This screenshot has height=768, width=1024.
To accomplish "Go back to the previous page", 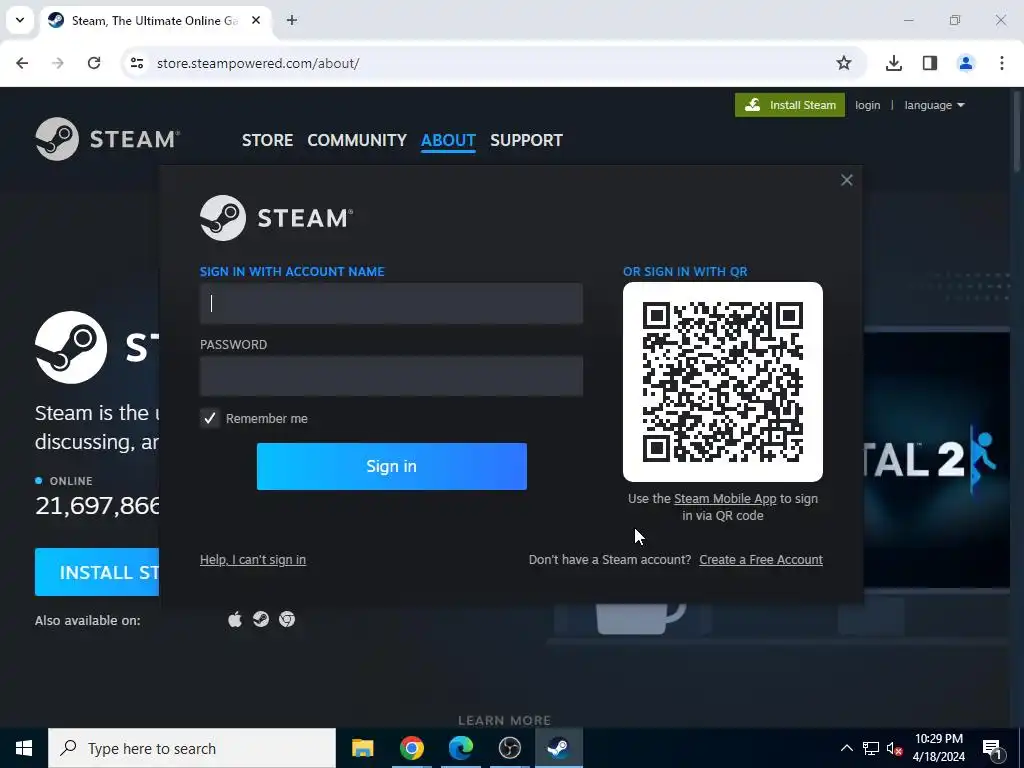I will (22, 63).
